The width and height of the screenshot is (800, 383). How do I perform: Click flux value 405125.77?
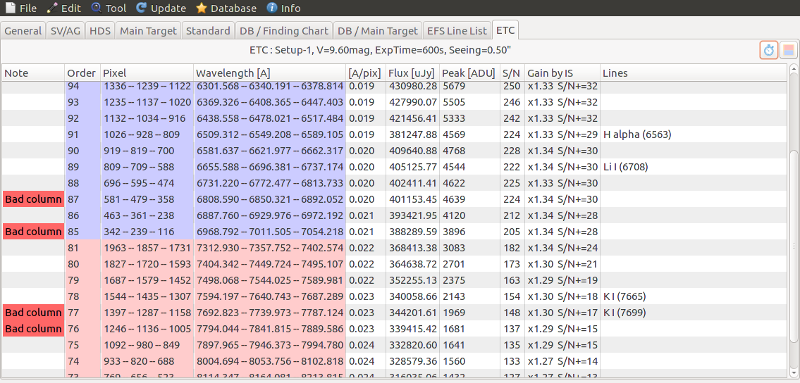click(413, 167)
